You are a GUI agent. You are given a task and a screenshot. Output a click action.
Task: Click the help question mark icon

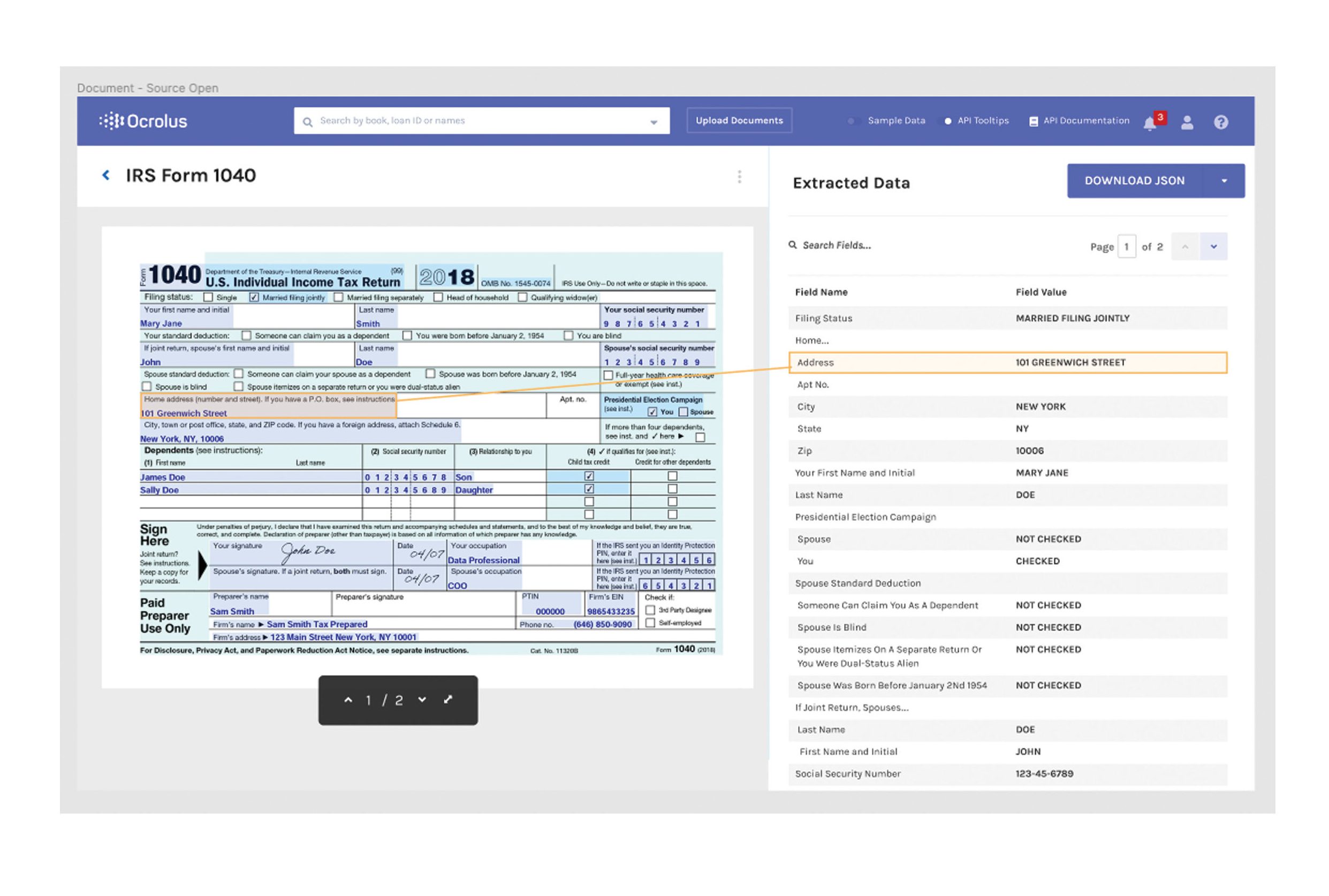1220,122
